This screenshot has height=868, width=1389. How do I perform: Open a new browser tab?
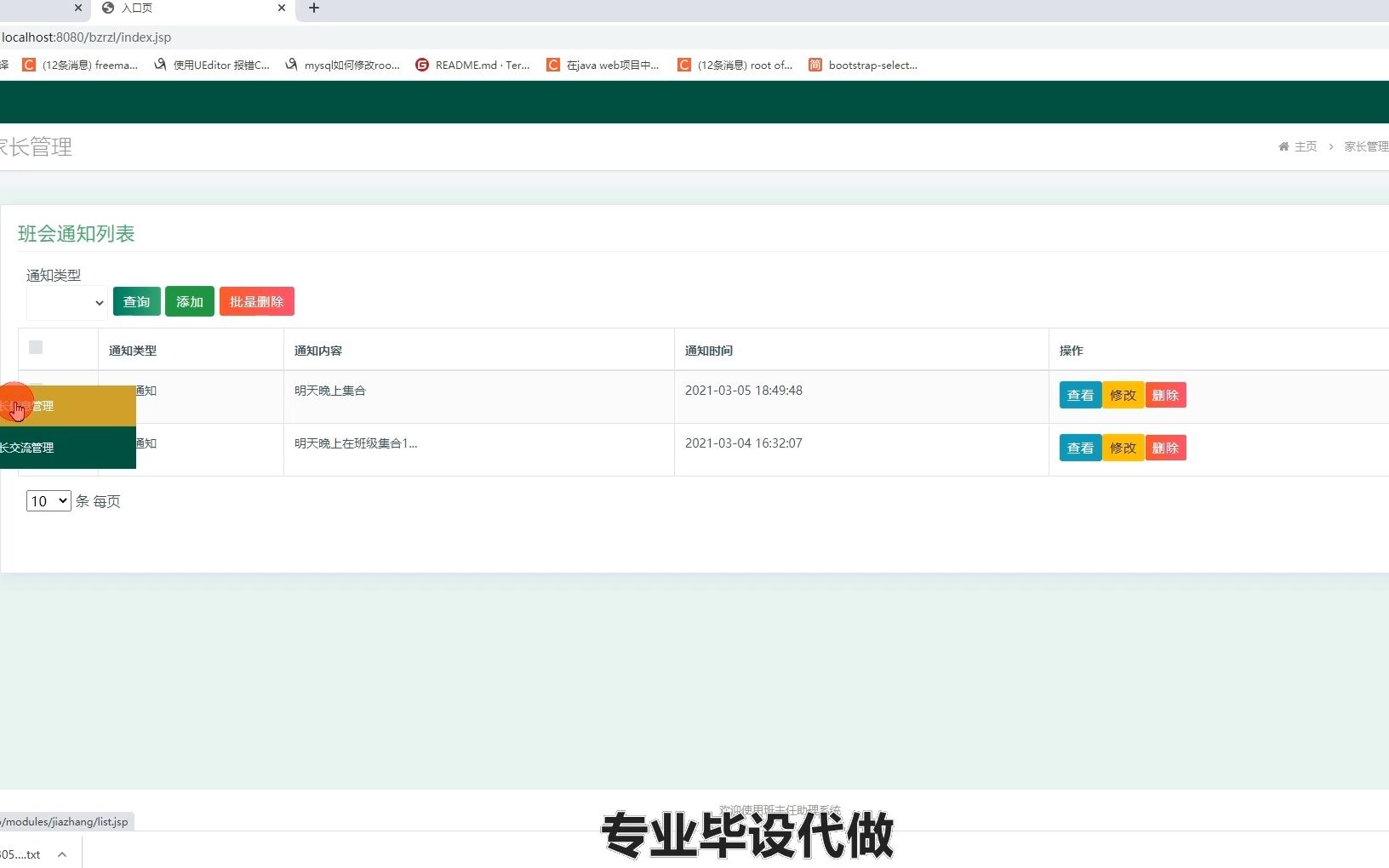pyautogui.click(x=314, y=8)
